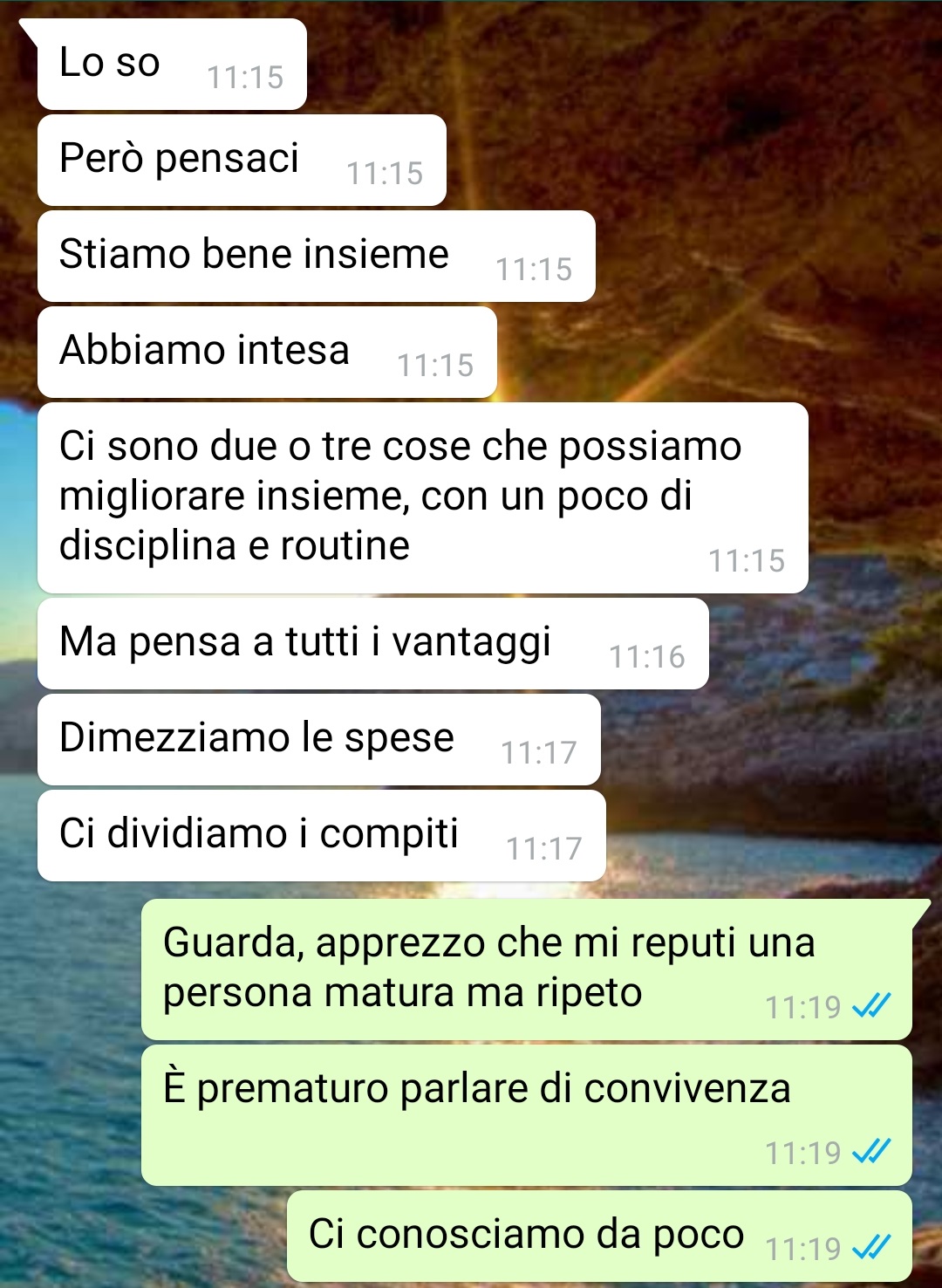942x1288 pixels.
Task: Click the 11:16 timestamp on the 'vantaggi' message
Action: click(x=647, y=657)
